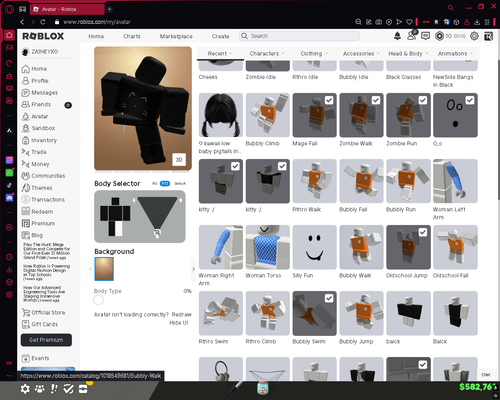Show previous background with left arrow
The image size is (500, 400).
coord(90,269)
